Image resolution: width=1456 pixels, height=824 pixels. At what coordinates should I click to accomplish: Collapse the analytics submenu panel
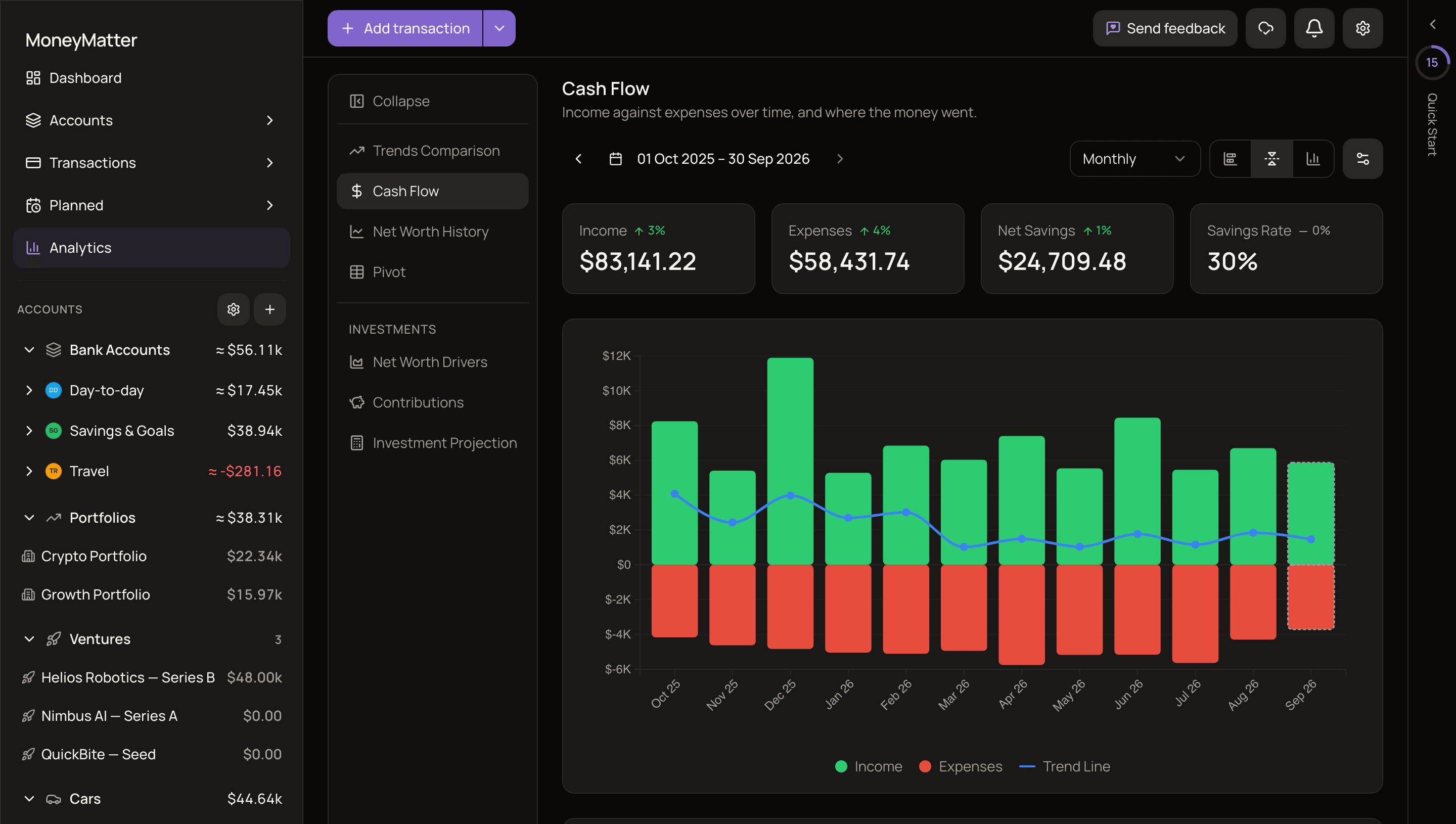point(432,101)
